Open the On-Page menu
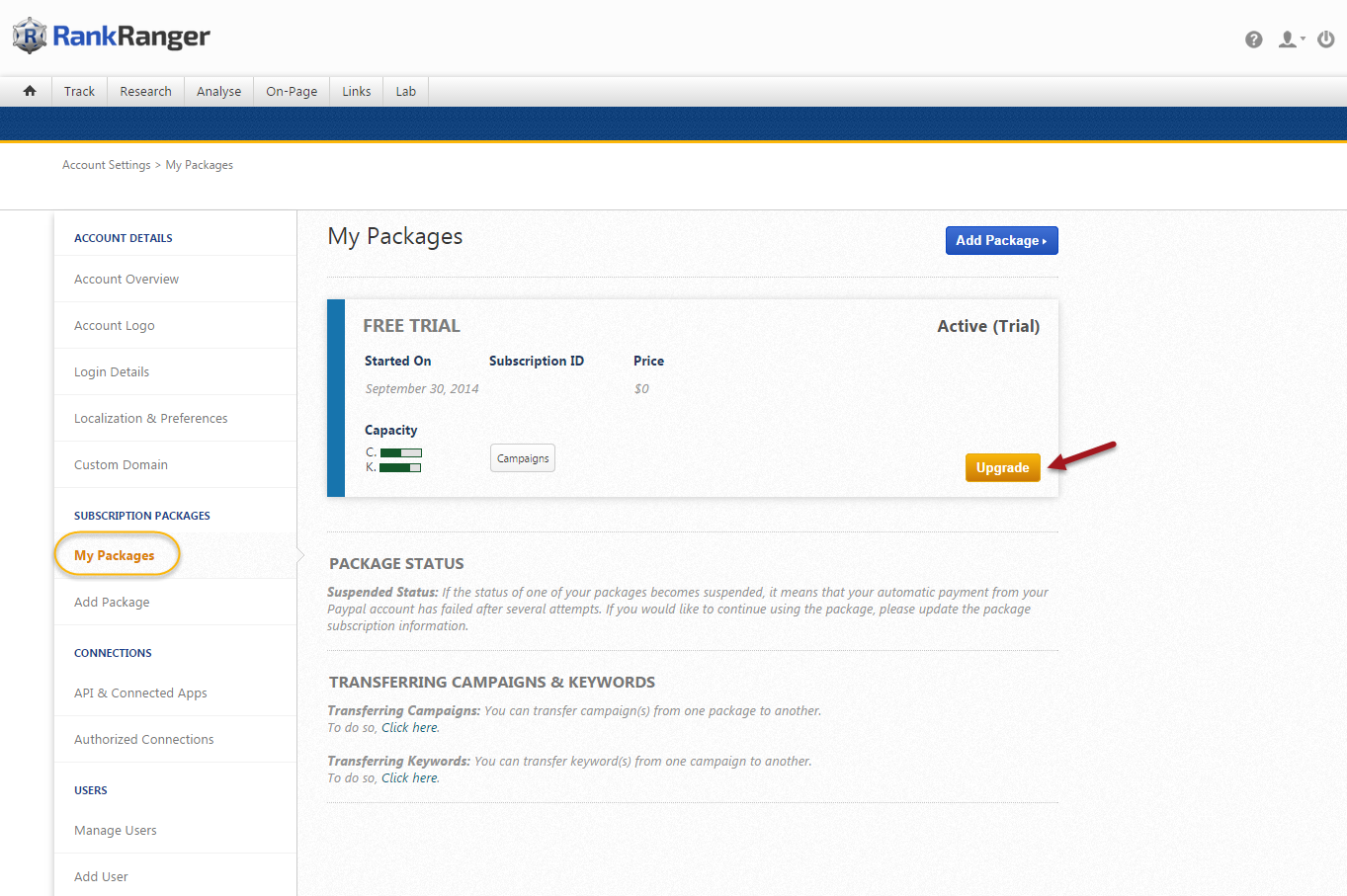 coord(292,91)
